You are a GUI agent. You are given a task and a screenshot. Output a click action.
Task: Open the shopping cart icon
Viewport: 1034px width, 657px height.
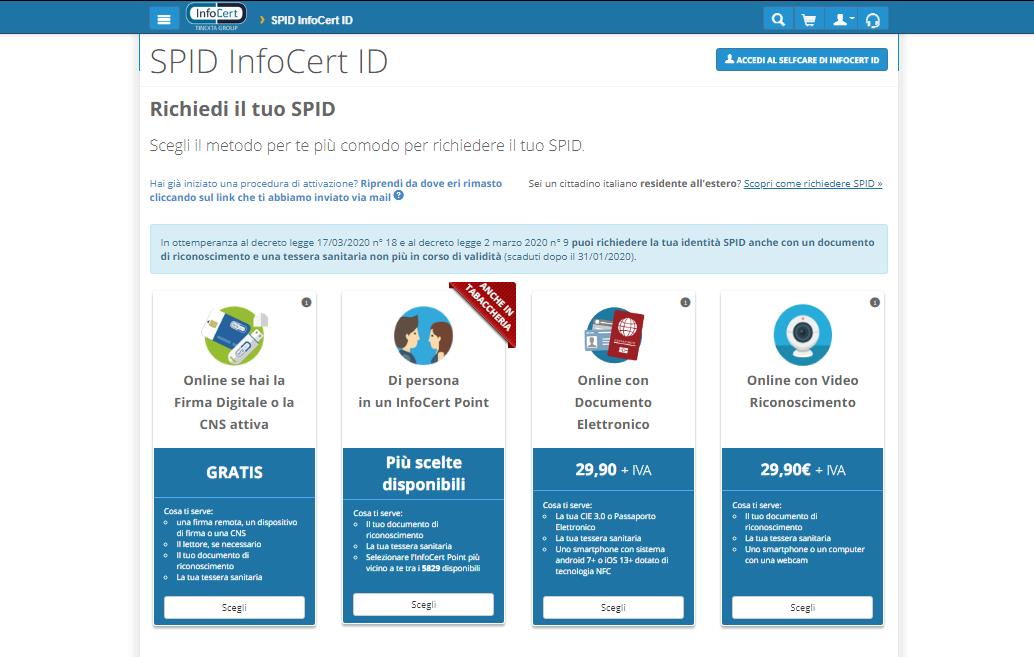coord(810,17)
